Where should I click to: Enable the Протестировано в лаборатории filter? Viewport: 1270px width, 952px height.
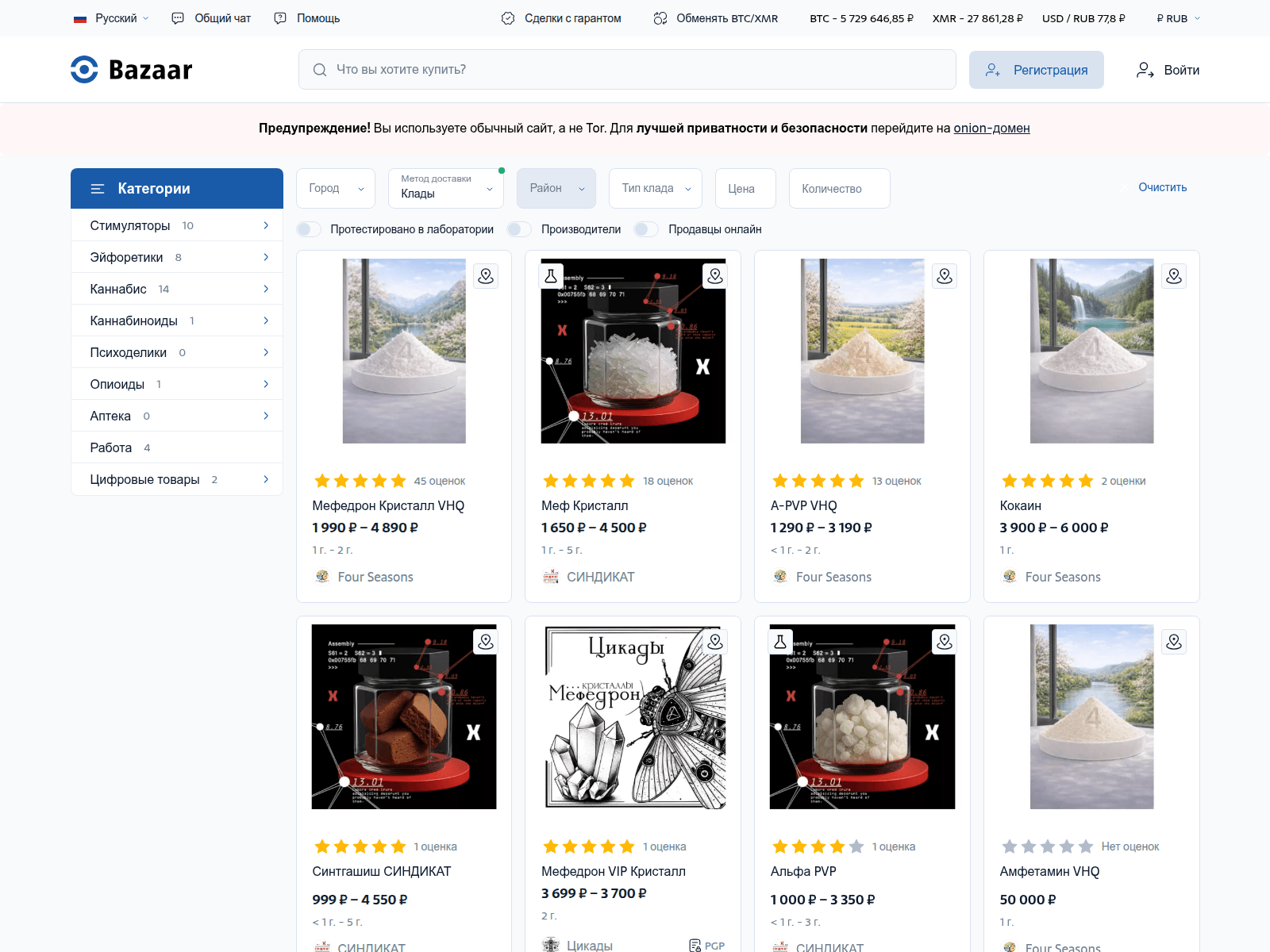(308, 229)
